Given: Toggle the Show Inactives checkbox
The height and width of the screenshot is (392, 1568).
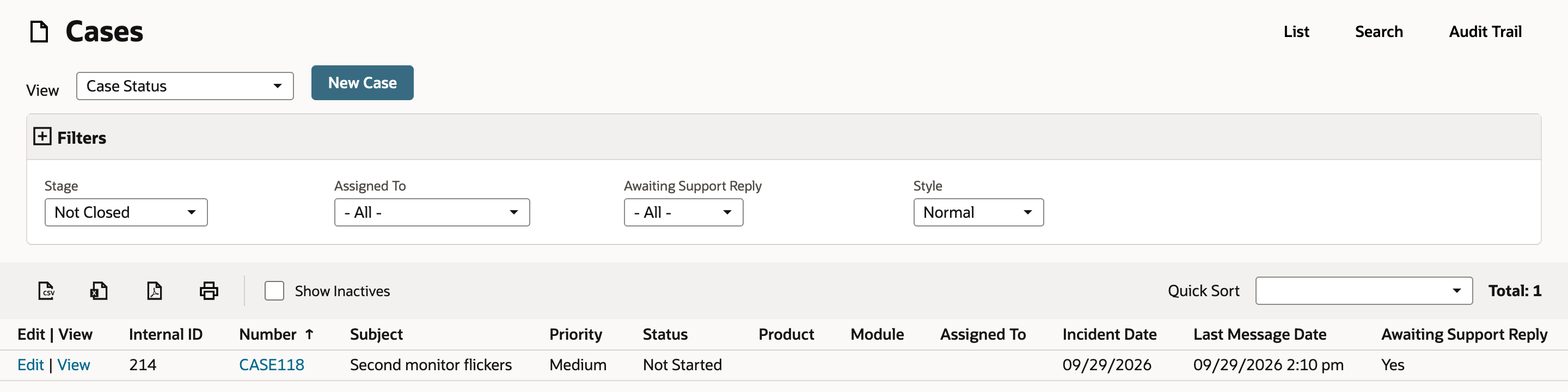Looking at the screenshot, I should [x=274, y=291].
